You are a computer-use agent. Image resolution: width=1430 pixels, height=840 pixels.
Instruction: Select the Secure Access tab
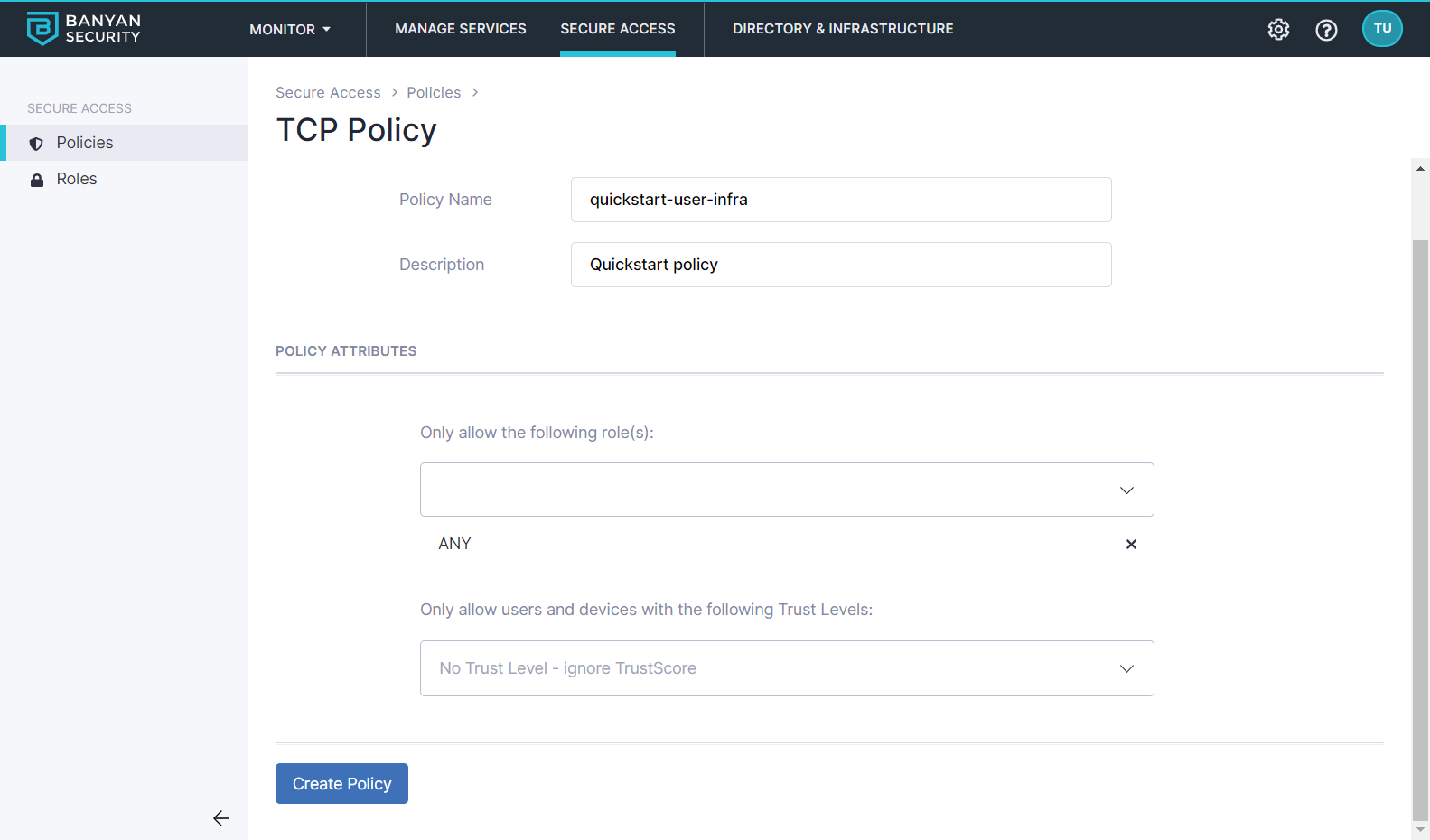(x=617, y=29)
